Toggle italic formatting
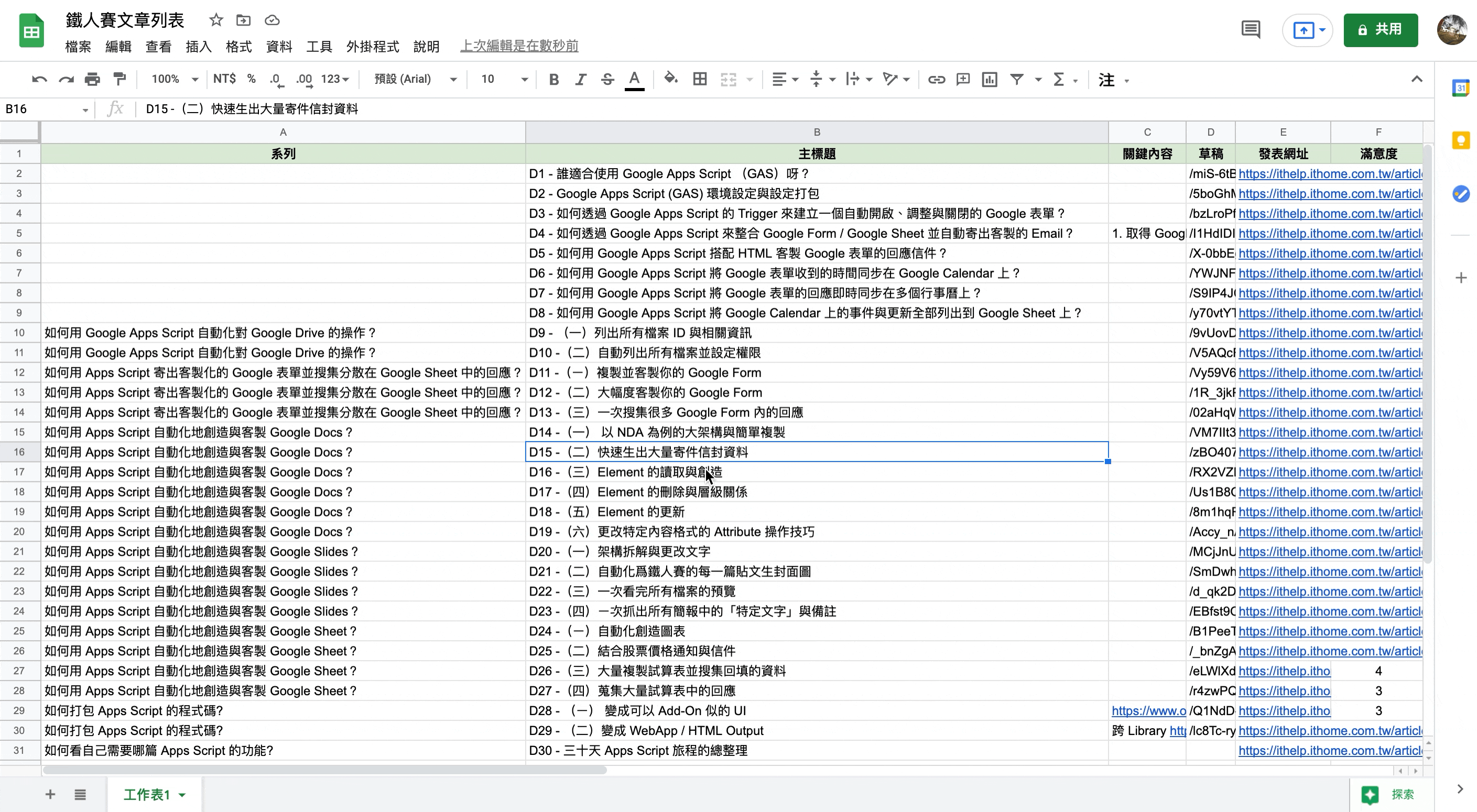1477x812 pixels. coord(580,79)
